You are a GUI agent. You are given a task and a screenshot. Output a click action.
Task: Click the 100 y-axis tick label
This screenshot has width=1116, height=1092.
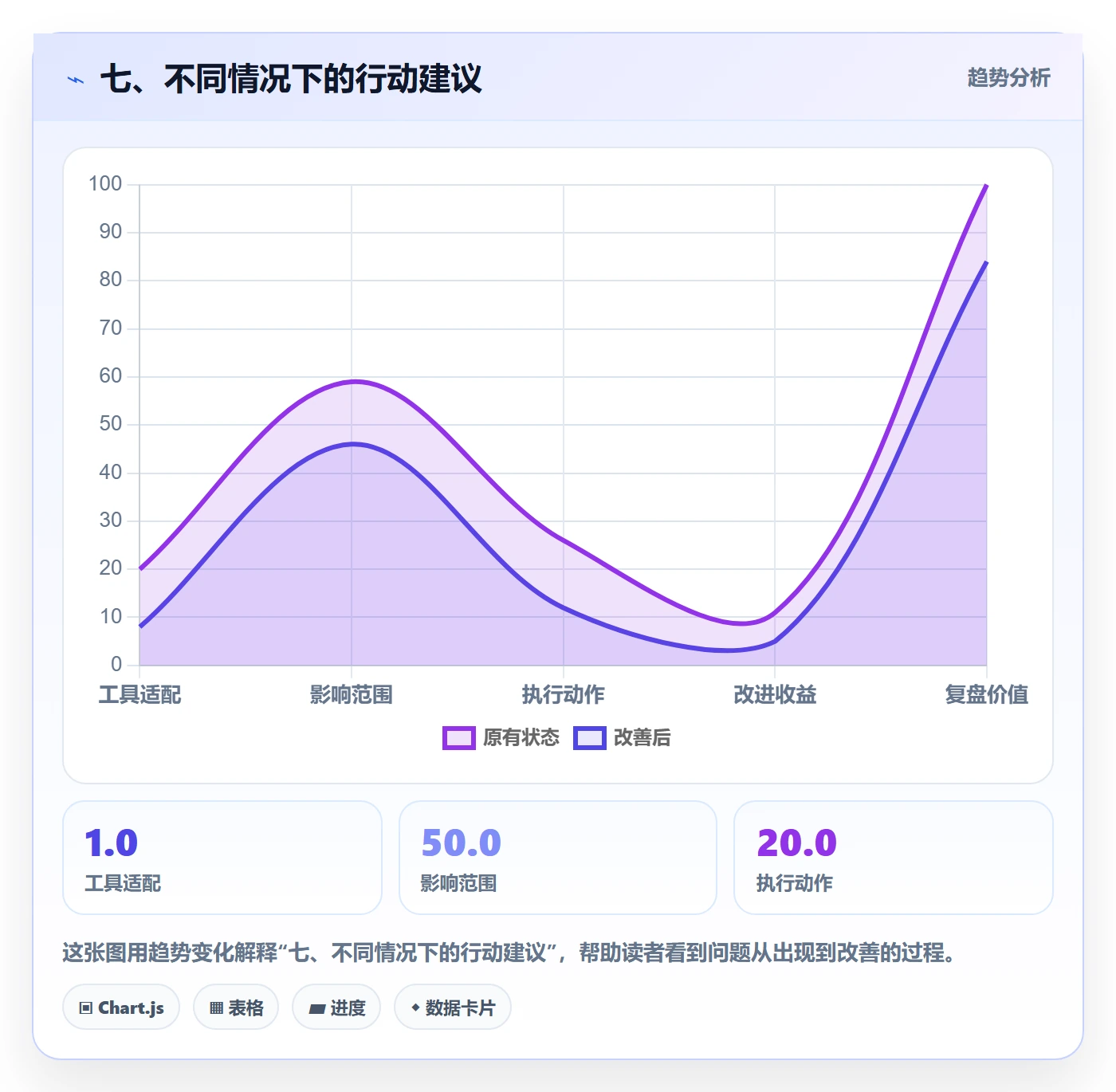click(x=105, y=184)
